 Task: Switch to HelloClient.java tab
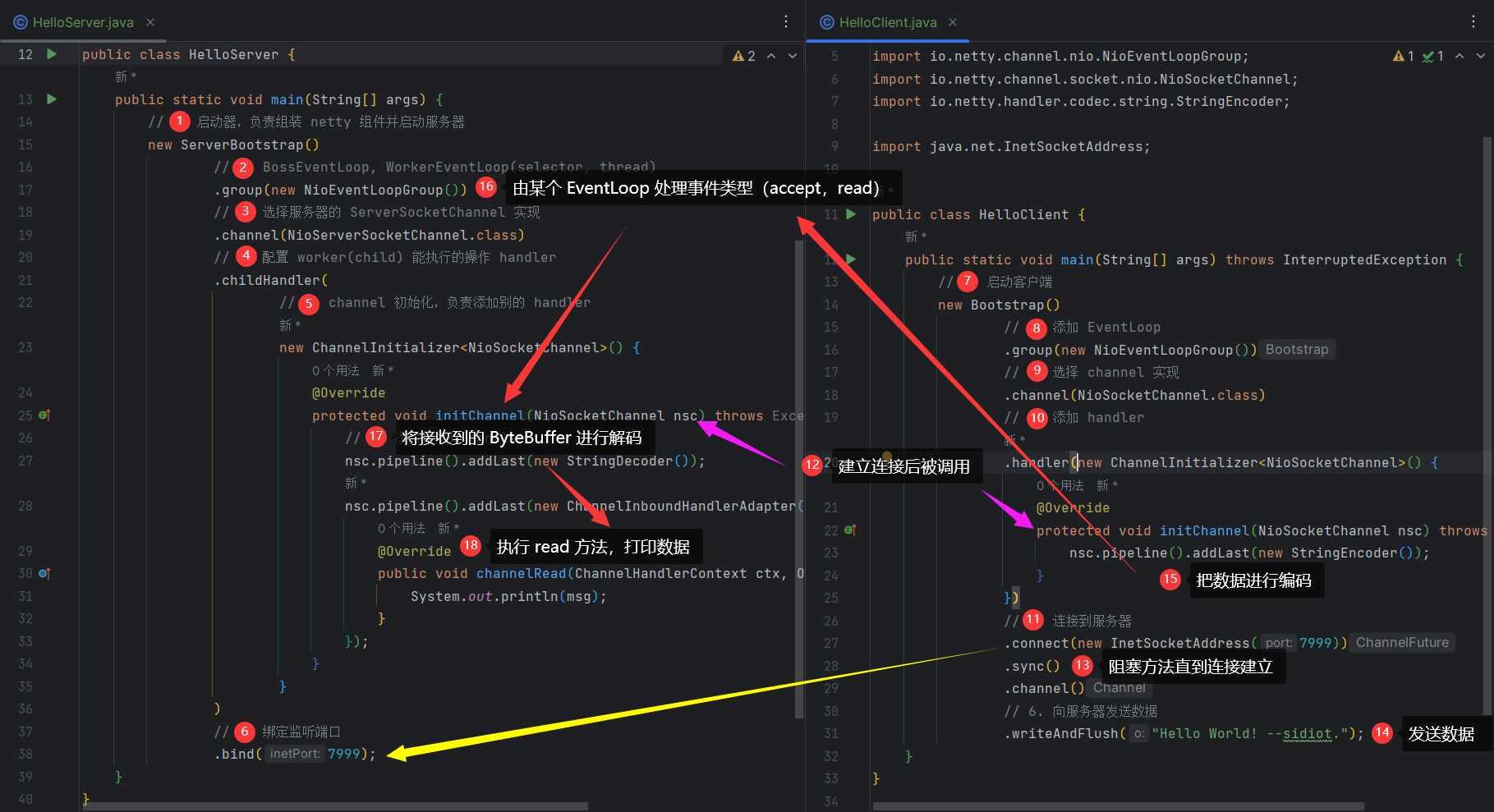[887, 22]
